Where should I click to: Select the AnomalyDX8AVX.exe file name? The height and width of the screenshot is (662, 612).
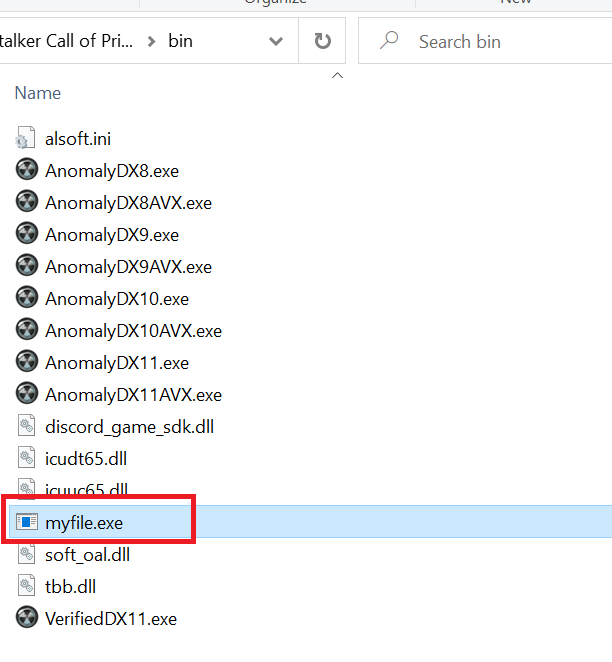point(128,203)
